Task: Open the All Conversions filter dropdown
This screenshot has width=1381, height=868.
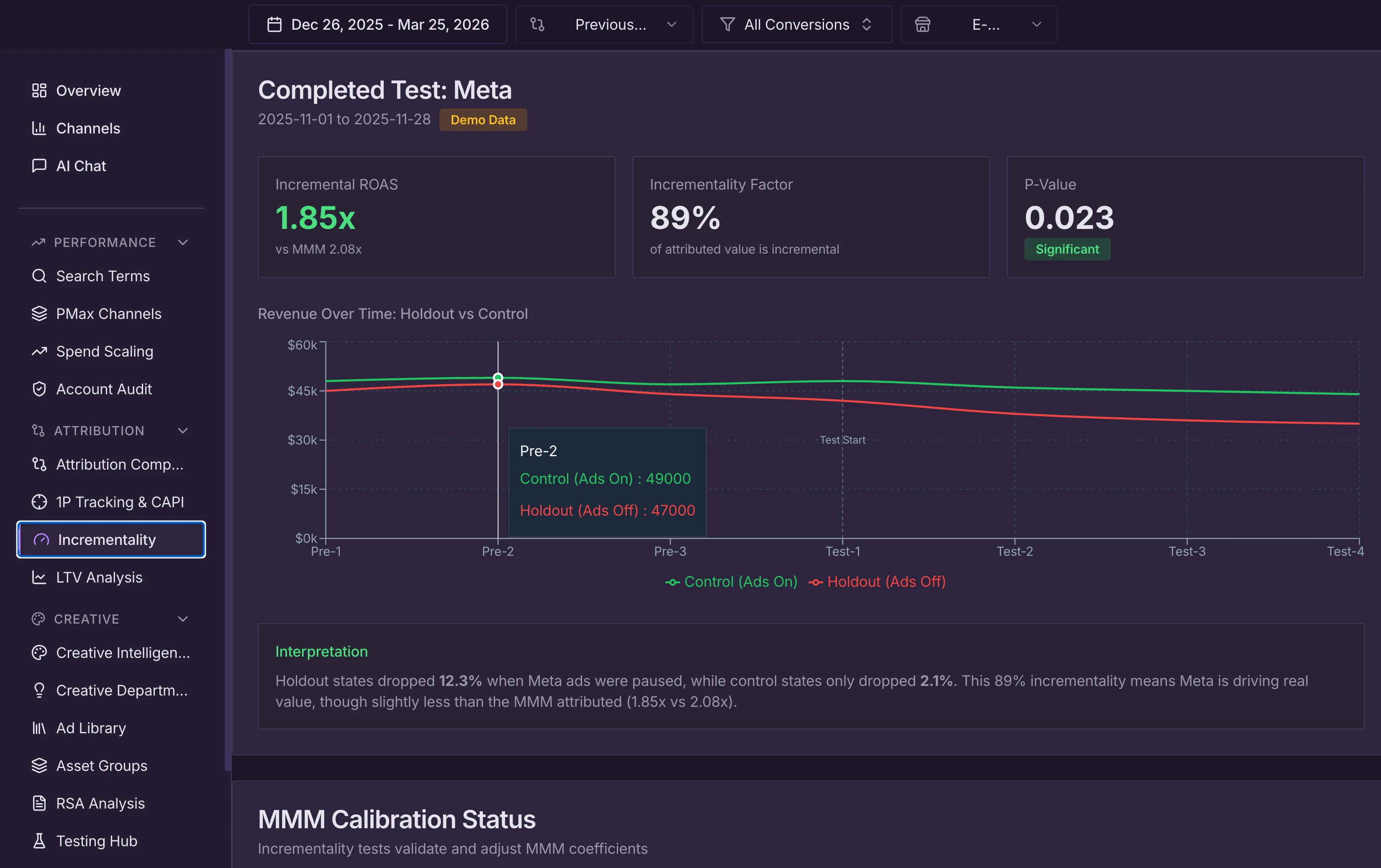Action: pyautogui.click(x=797, y=25)
